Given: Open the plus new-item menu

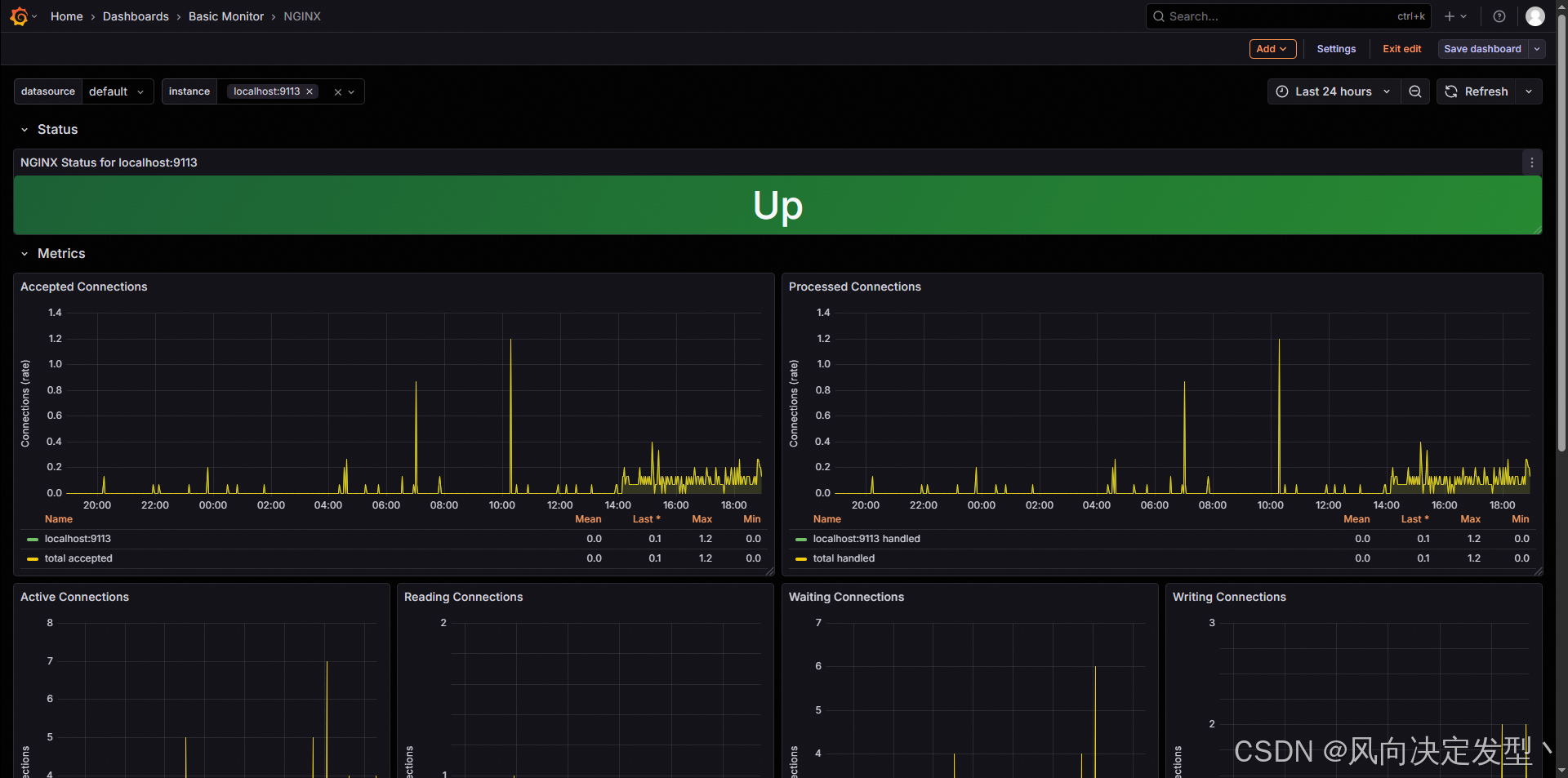Looking at the screenshot, I should click(x=1455, y=16).
